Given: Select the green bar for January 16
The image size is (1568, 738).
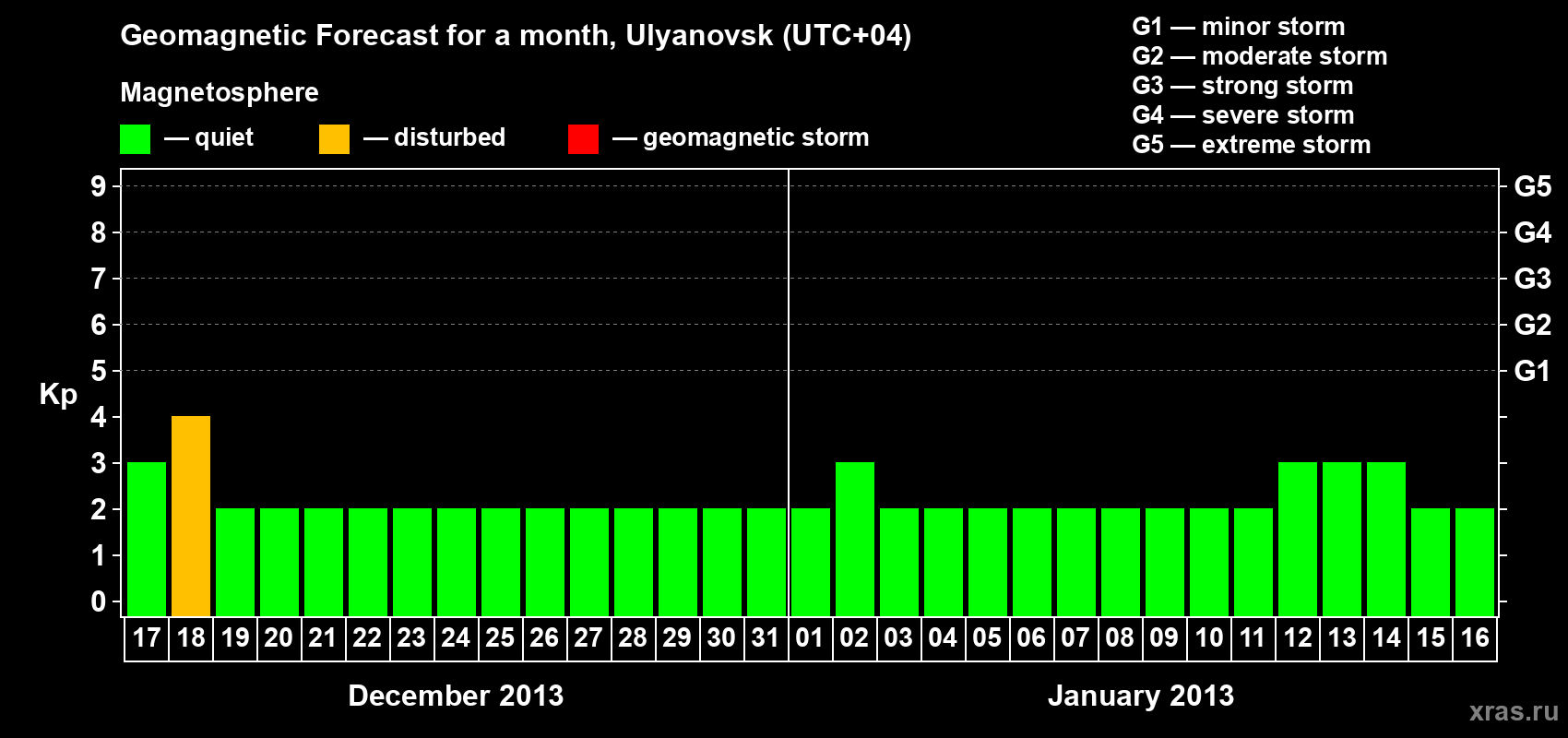Looking at the screenshot, I should click(x=1475, y=562).
